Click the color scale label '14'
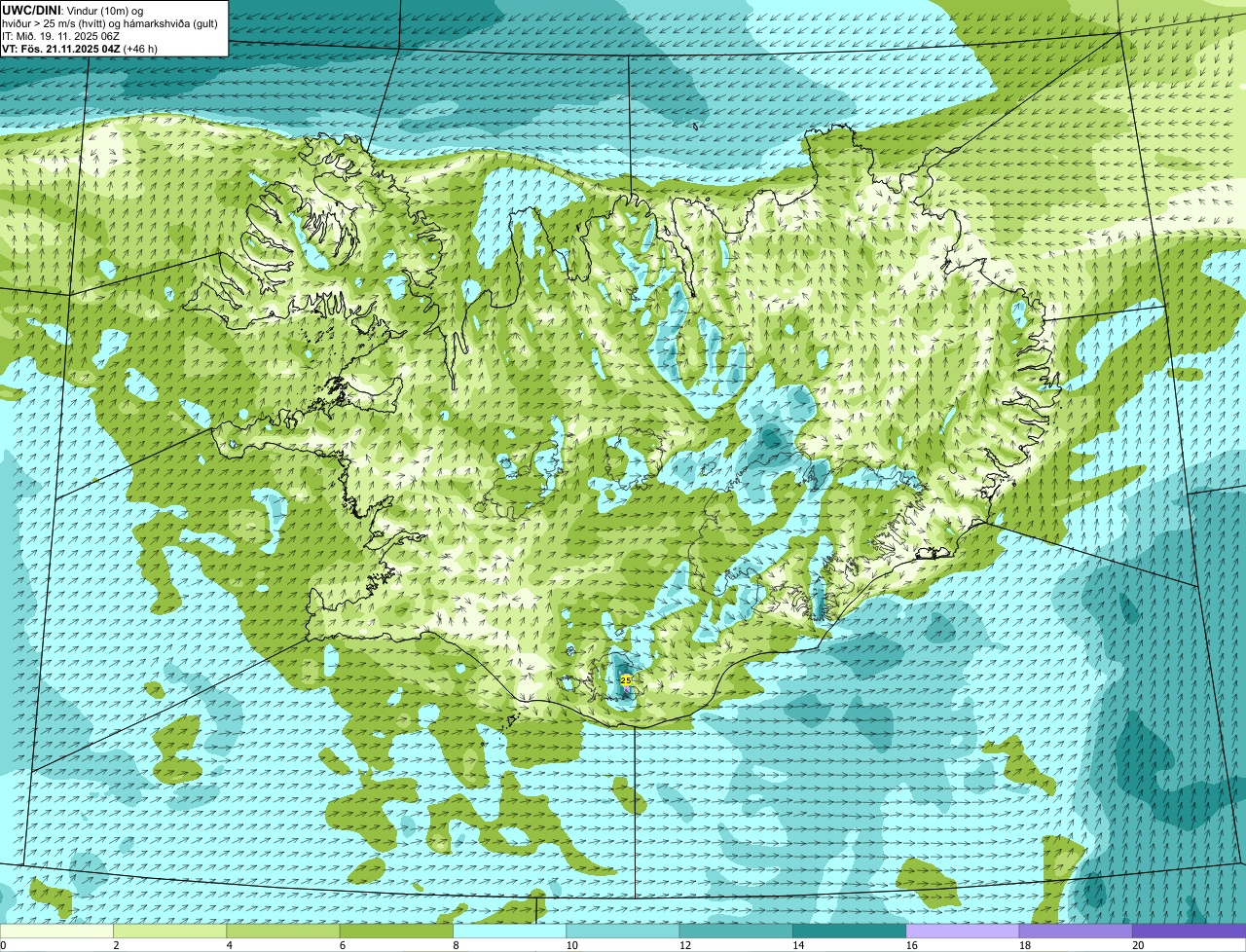Screen dimensions: 1246x952 pyautogui.click(x=797, y=945)
